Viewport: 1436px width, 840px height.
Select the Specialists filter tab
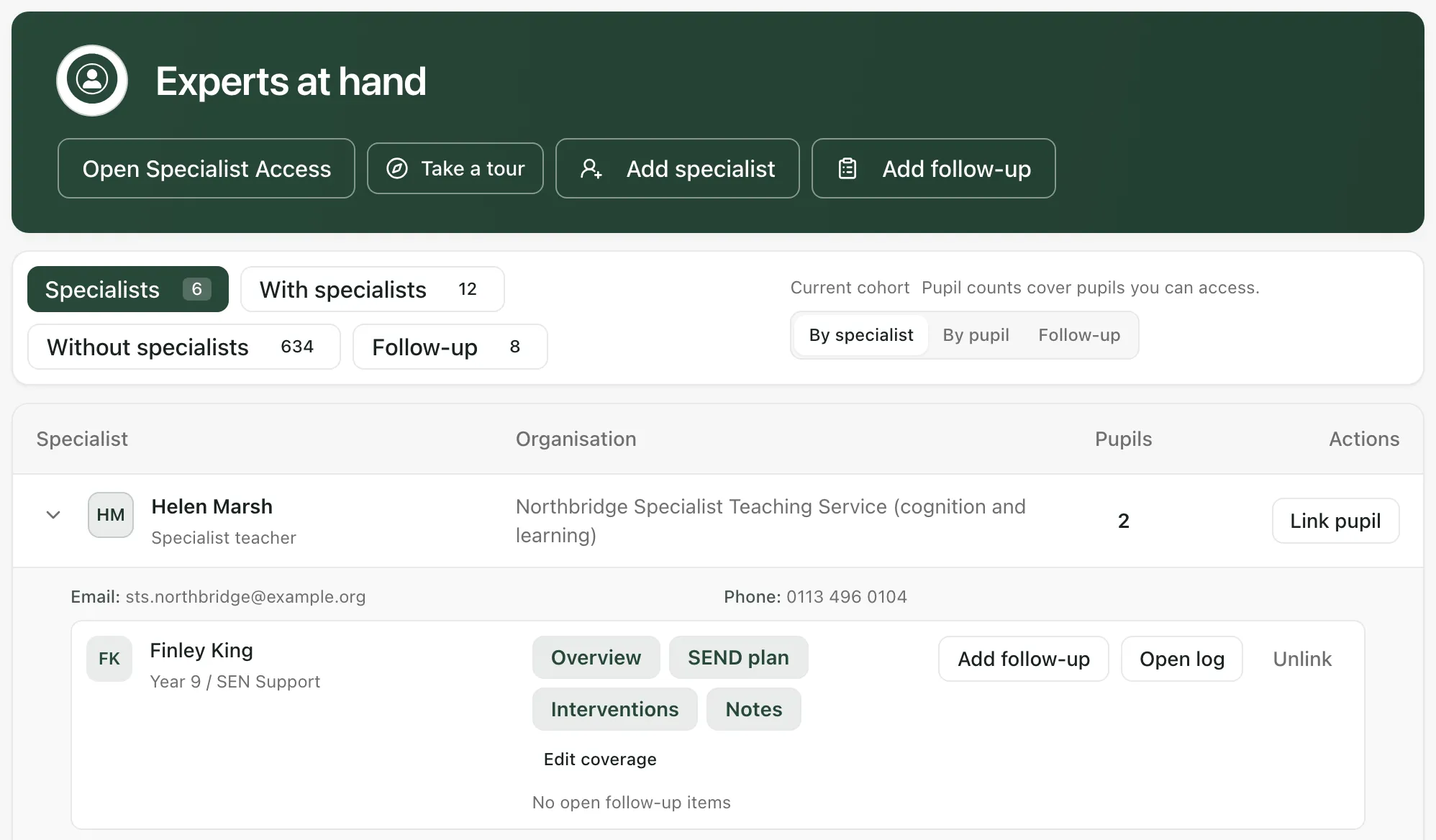128,289
